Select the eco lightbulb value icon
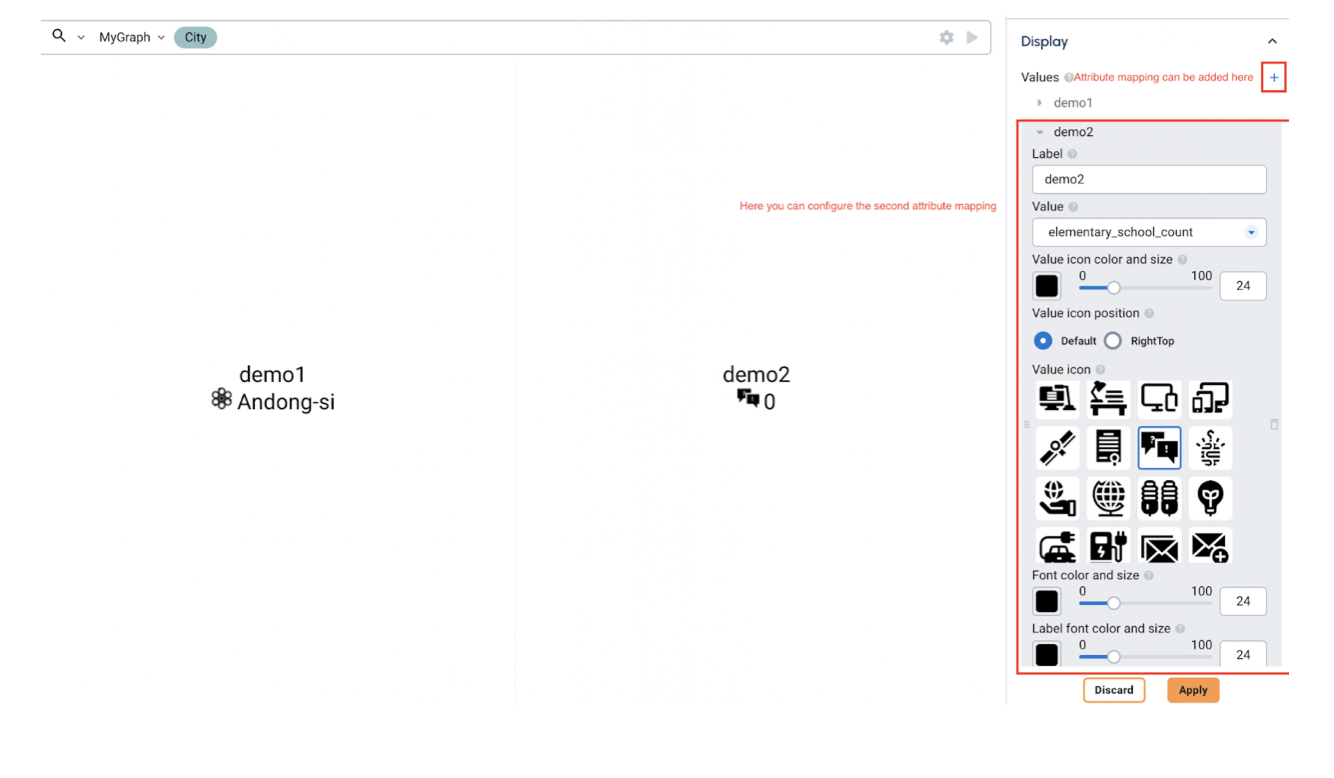Viewport: 1334px width, 778px height. tap(1210, 497)
